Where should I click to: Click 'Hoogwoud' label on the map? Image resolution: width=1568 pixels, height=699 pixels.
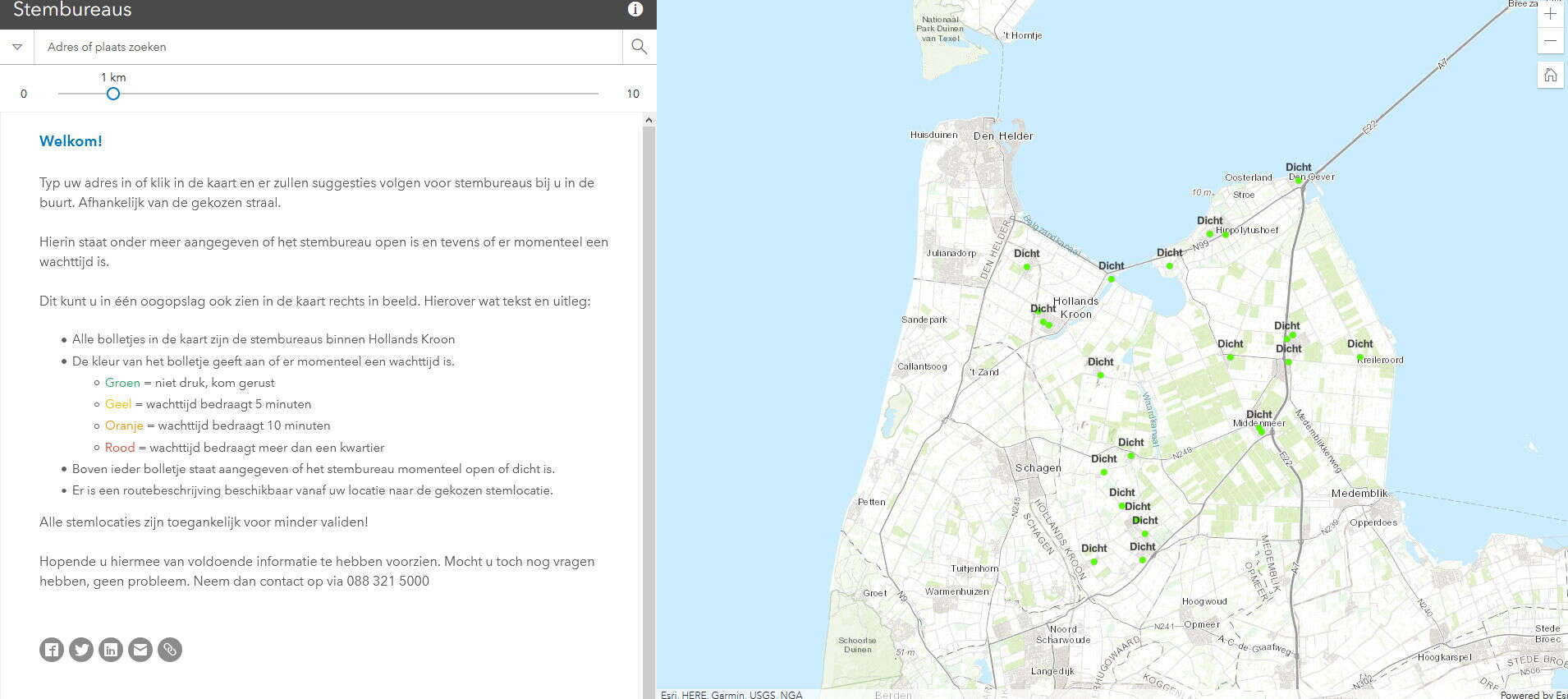click(x=1204, y=601)
